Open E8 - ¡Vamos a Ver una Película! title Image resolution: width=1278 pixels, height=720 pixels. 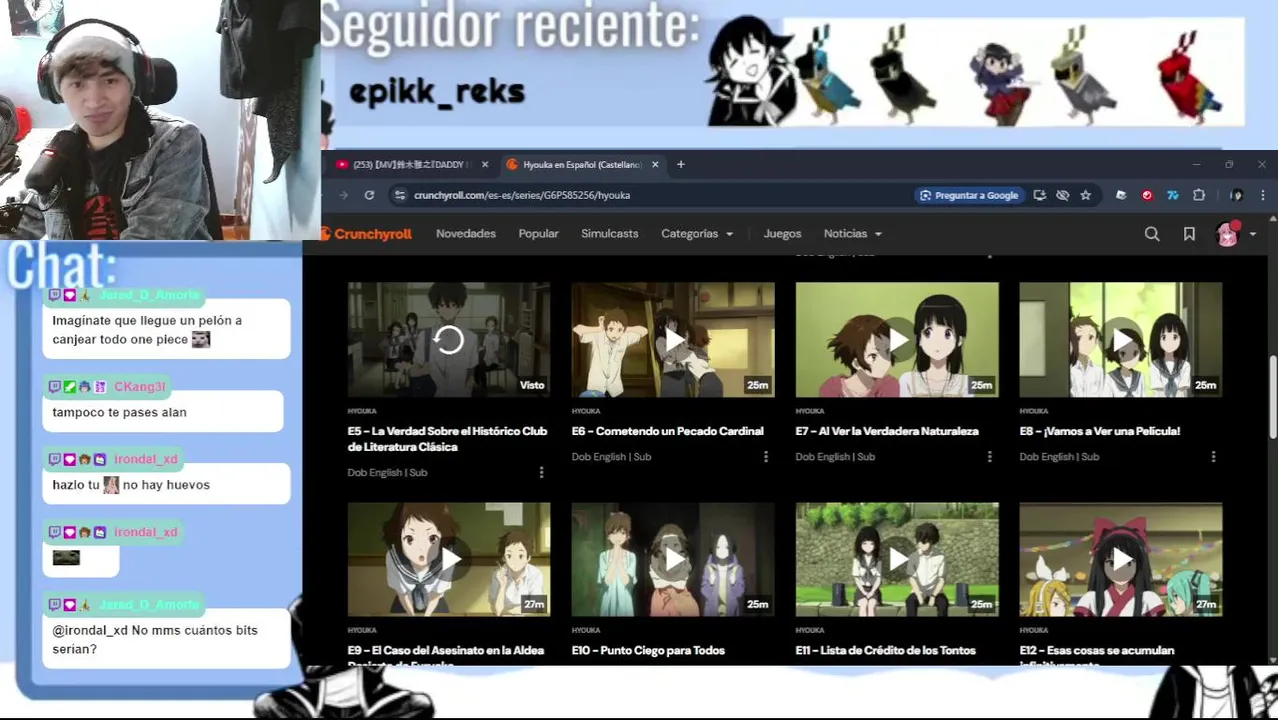1100,431
